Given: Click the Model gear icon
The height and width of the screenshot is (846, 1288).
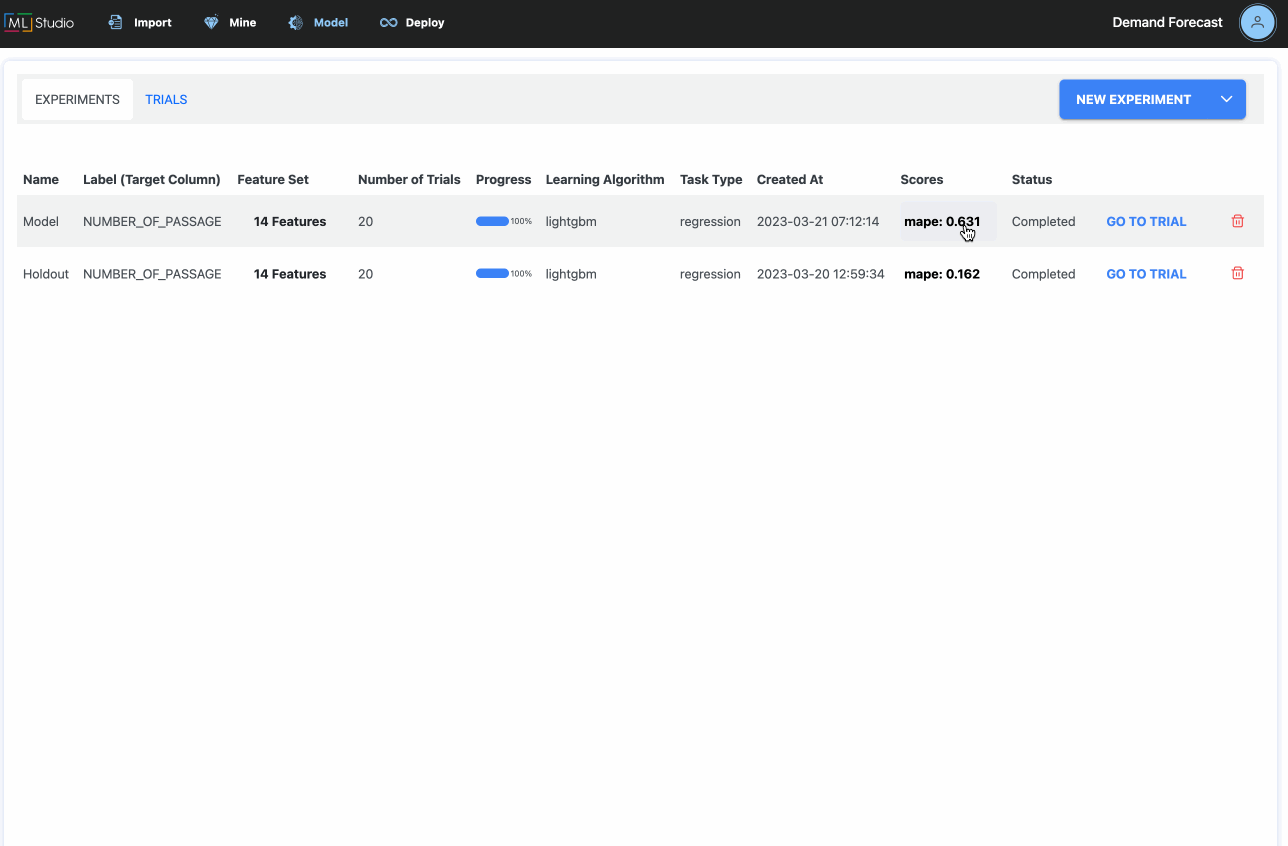Looking at the screenshot, I should [x=296, y=22].
